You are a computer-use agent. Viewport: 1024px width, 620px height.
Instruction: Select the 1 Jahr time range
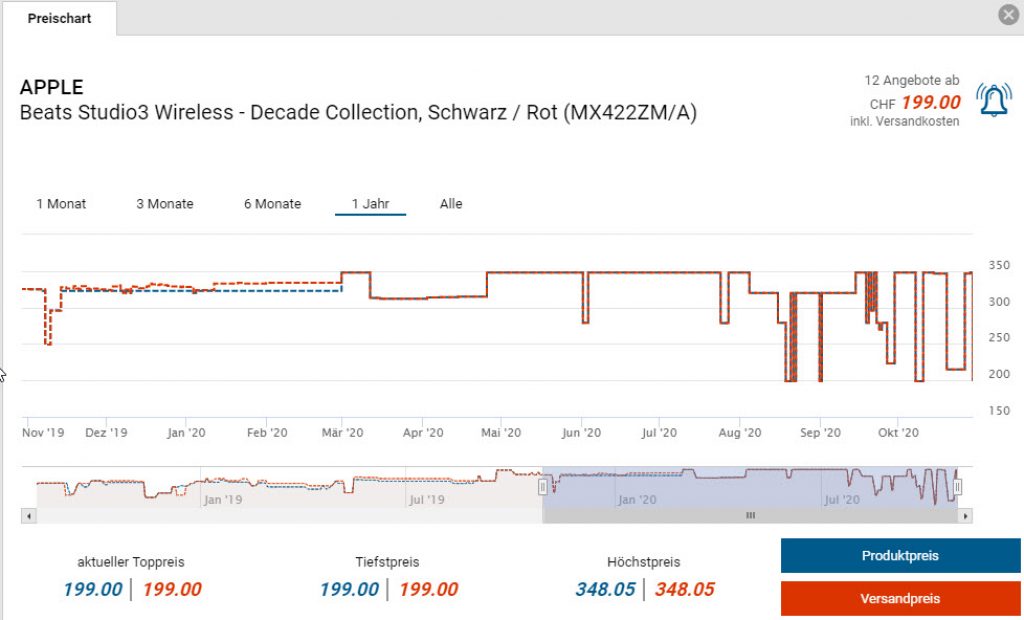370,204
